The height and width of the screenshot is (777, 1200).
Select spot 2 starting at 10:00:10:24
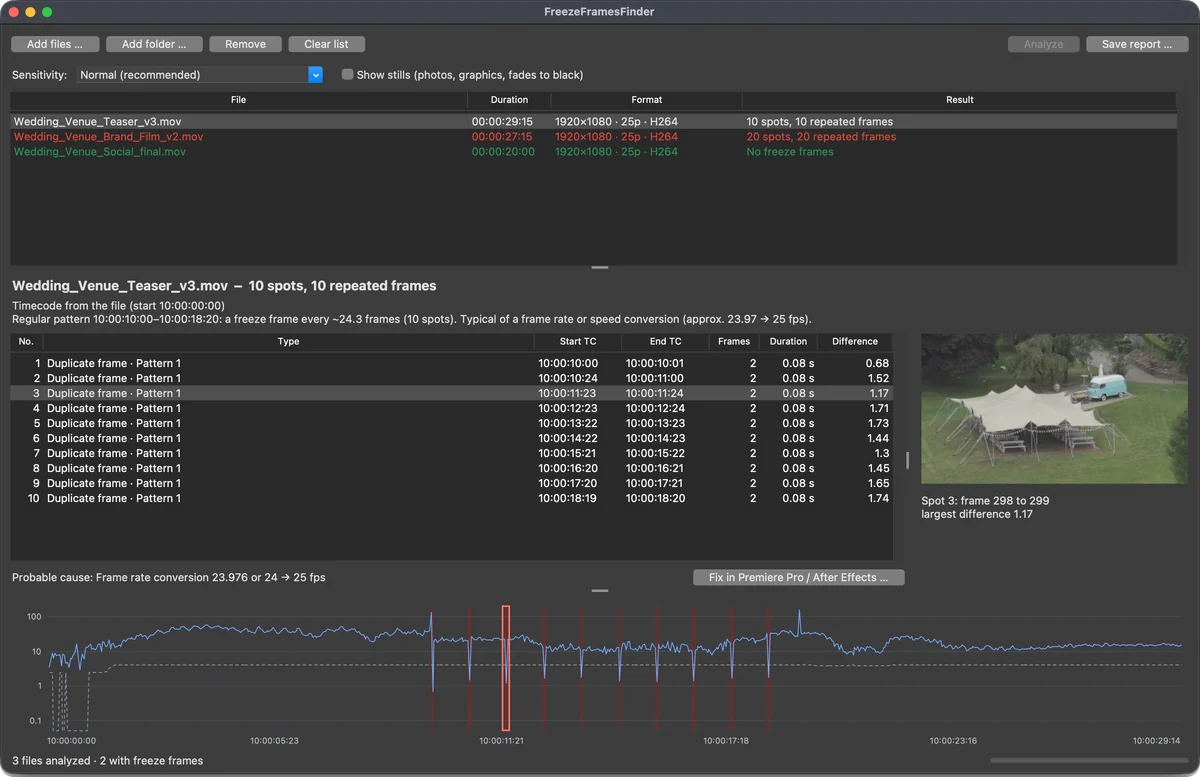pos(451,378)
